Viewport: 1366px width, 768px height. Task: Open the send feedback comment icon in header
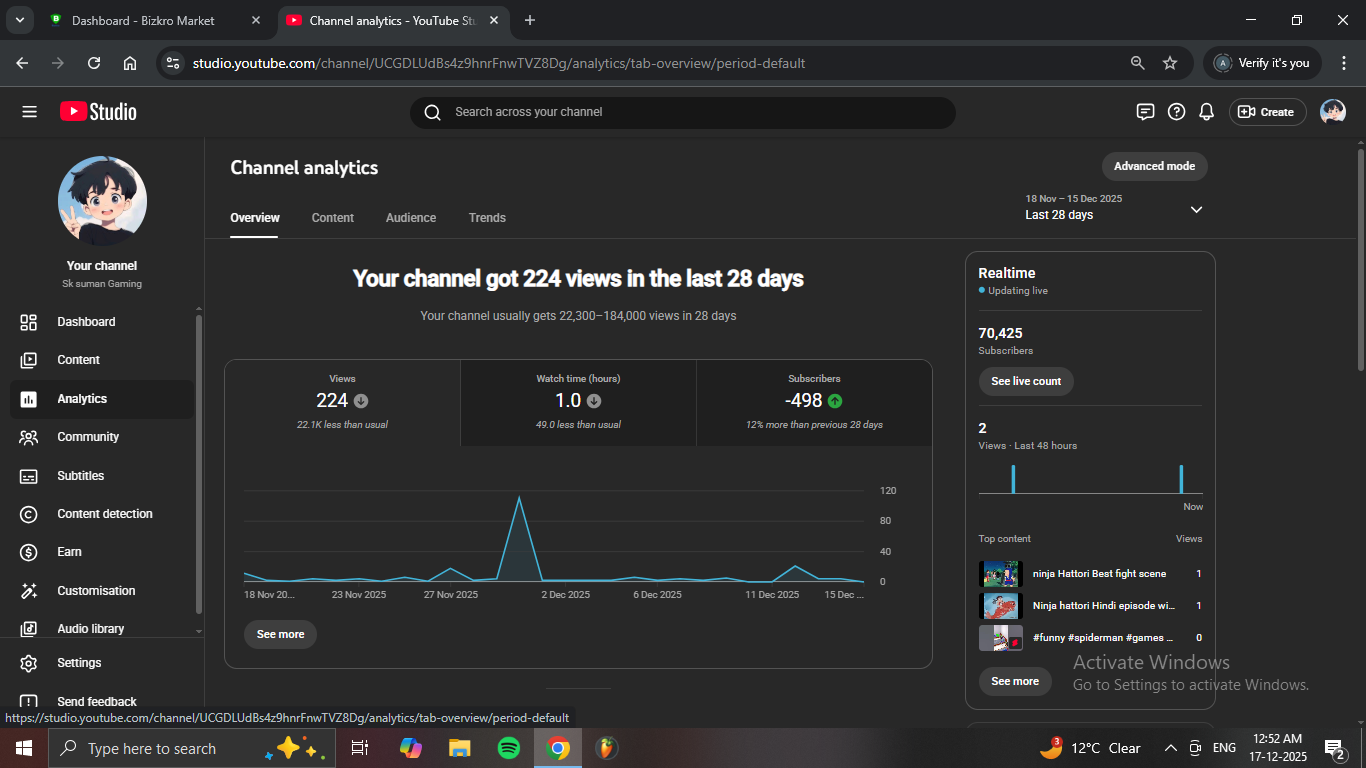click(1146, 112)
